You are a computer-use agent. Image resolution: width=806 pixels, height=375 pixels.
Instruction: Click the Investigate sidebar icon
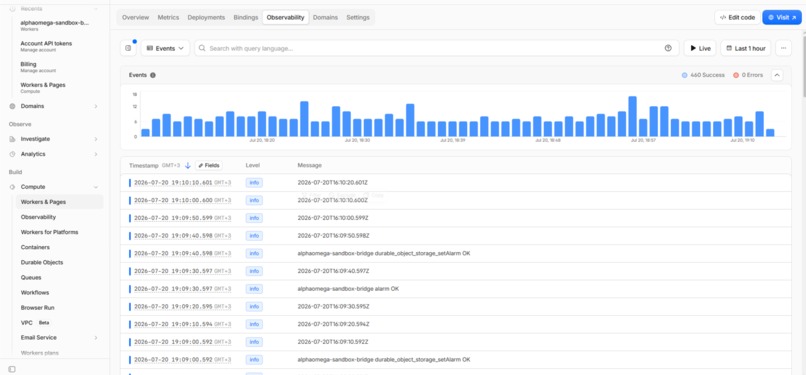pyautogui.click(x=12, y=139)
